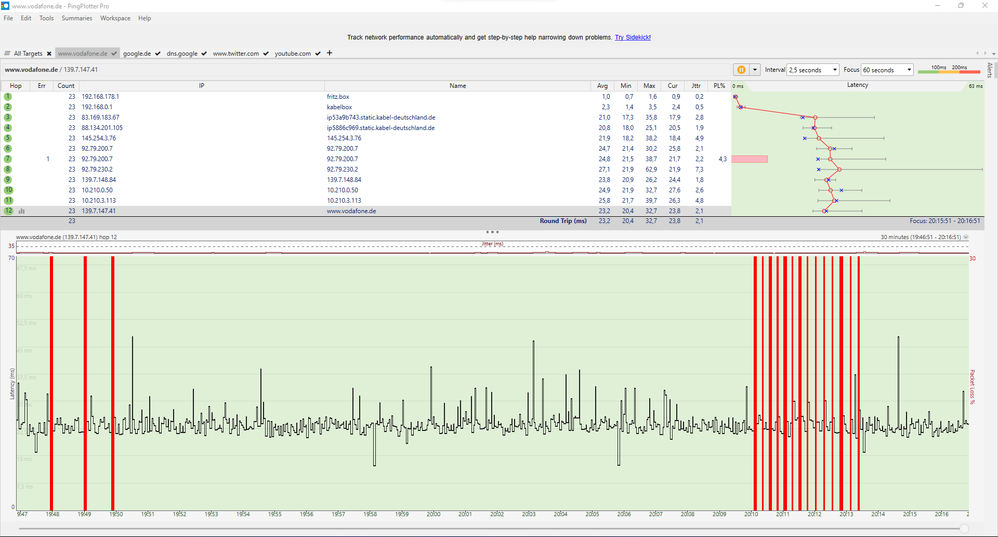Sort by the Jttr column header
Screen dimensions: 998x537
[x=696, y=86]
